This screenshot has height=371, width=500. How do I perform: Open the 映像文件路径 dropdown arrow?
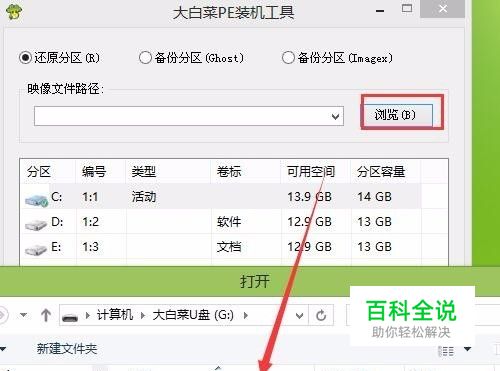pos(335,116)
